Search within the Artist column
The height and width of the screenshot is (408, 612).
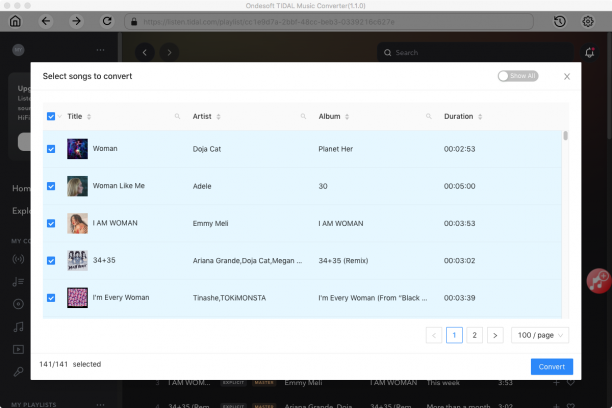coord(303,116)
